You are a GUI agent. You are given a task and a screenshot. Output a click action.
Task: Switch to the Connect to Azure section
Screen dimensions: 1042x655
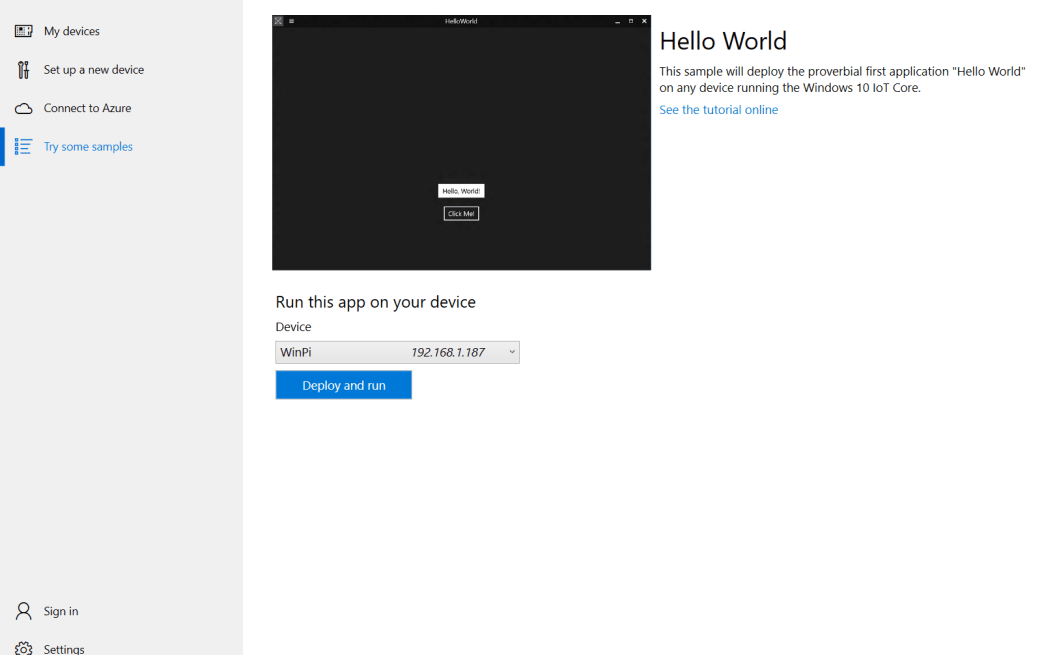[86, 108]
